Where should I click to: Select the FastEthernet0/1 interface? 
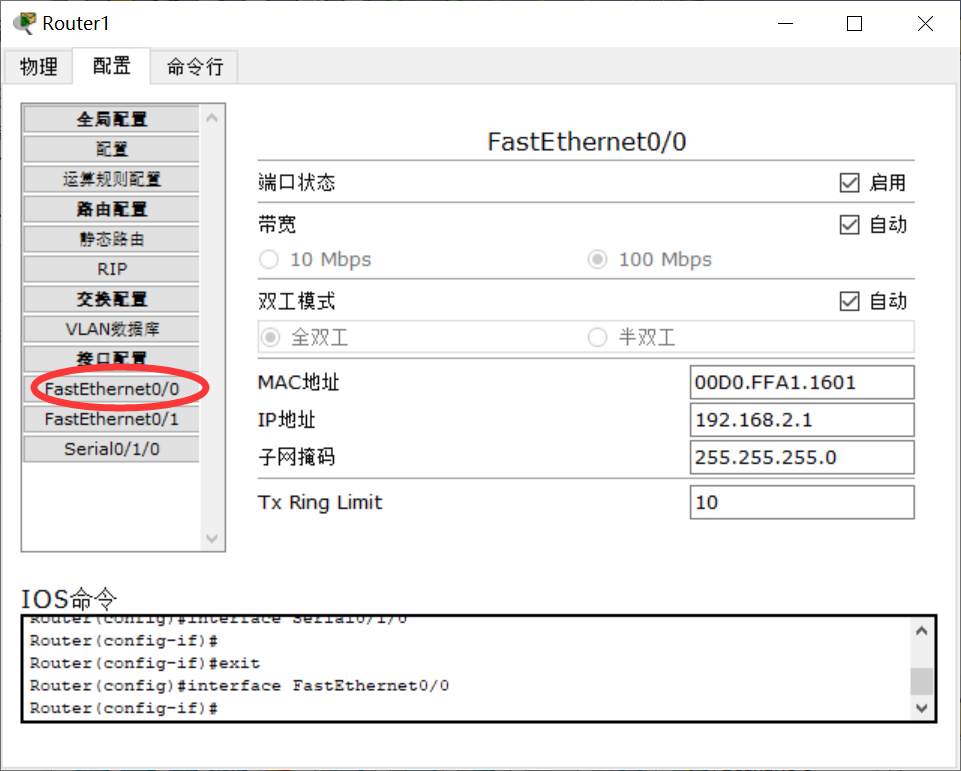111,418
